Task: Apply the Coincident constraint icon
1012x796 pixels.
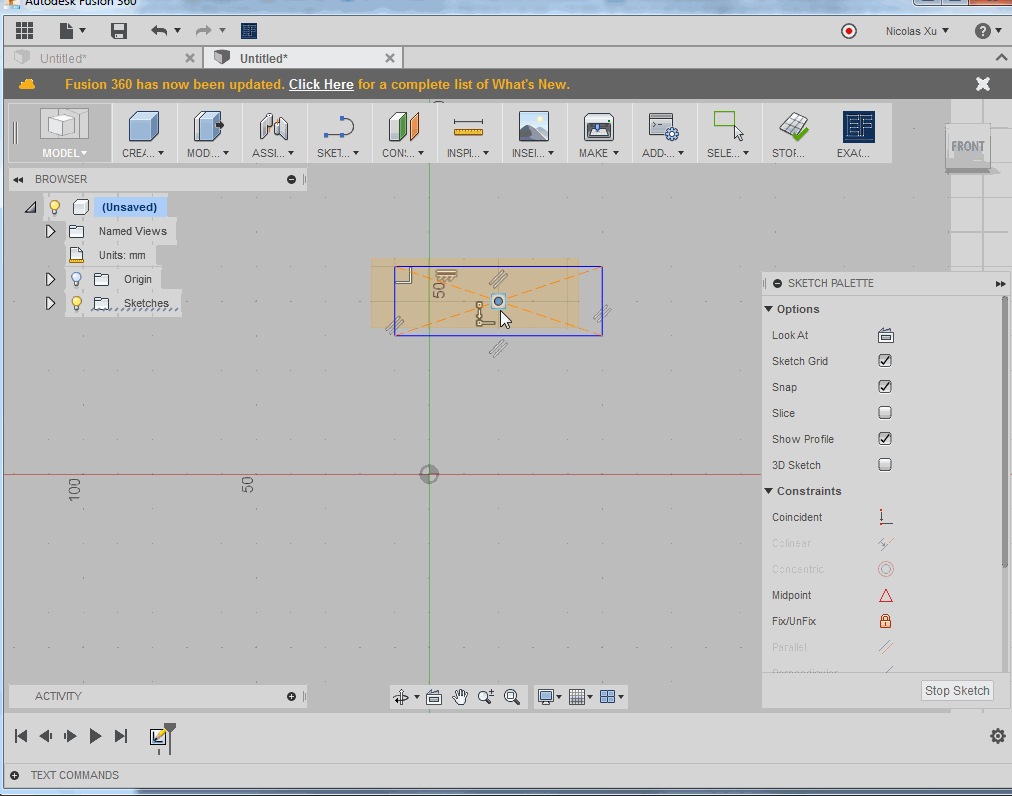Action: [x=886, y=517]
